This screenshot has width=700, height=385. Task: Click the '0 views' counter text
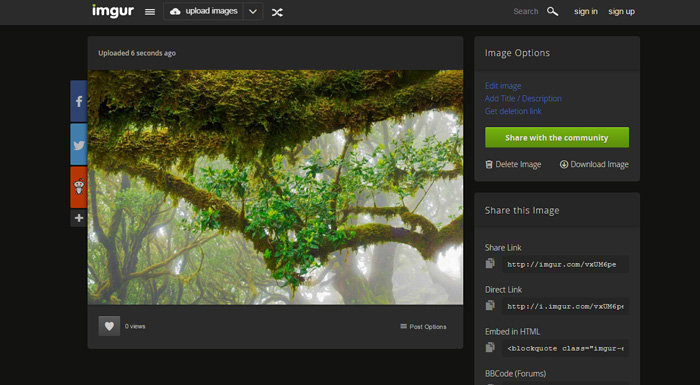(x=135, y=326)
